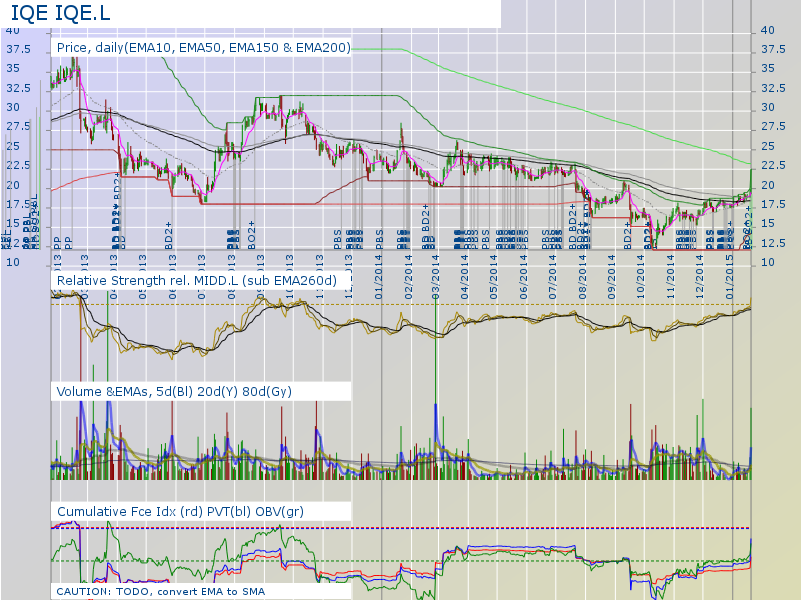The width and height of the screenshot is (801, 600).
Task: Click the Relative Strength rel. MIDD.L label
Action: click(197, 280)
